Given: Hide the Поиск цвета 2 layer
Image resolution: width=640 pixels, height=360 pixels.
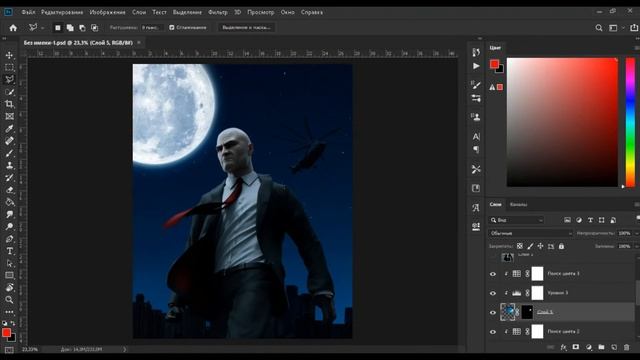Looking at the screenshot, I should 493,332.
